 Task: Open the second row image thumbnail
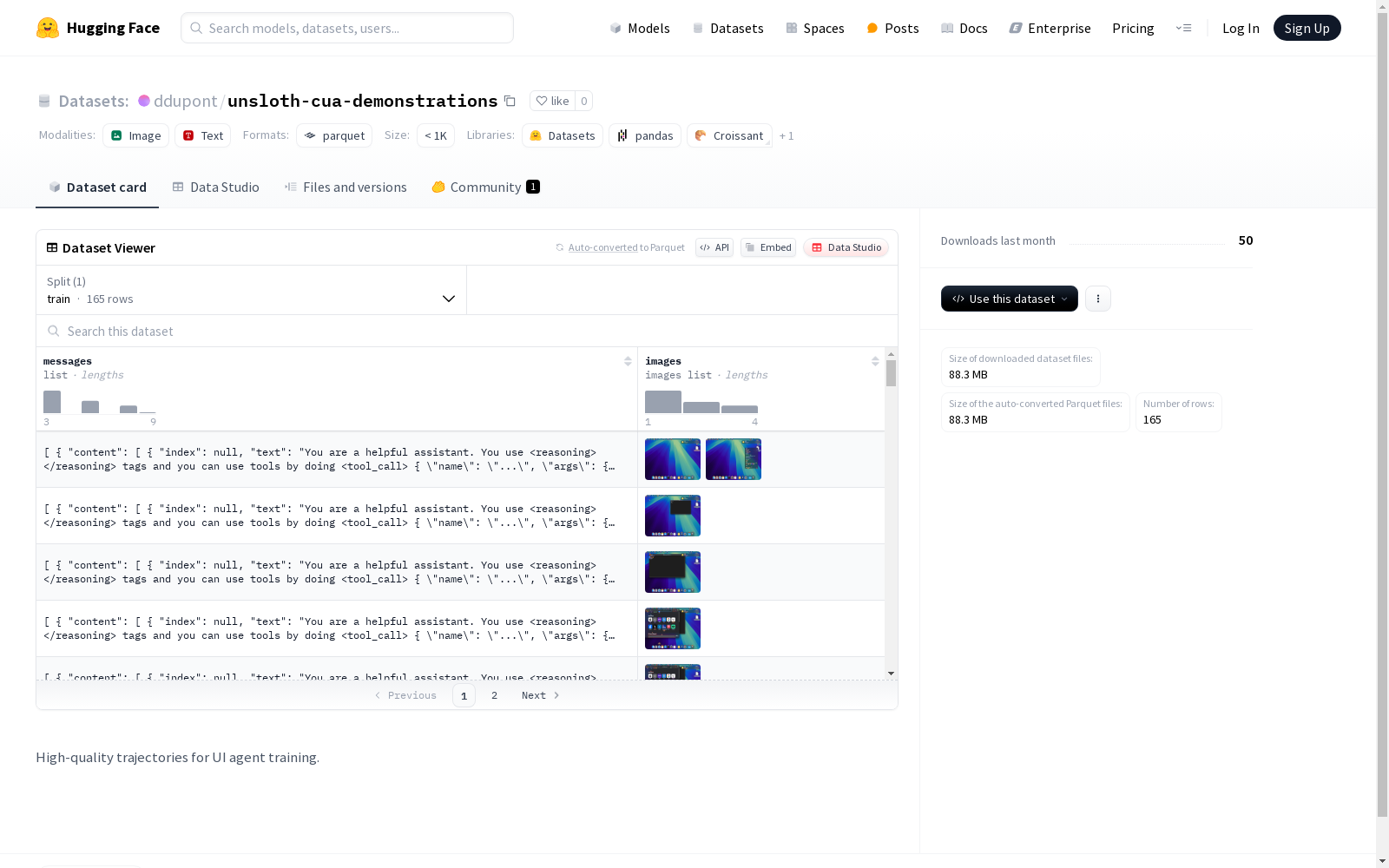[673, 516]
